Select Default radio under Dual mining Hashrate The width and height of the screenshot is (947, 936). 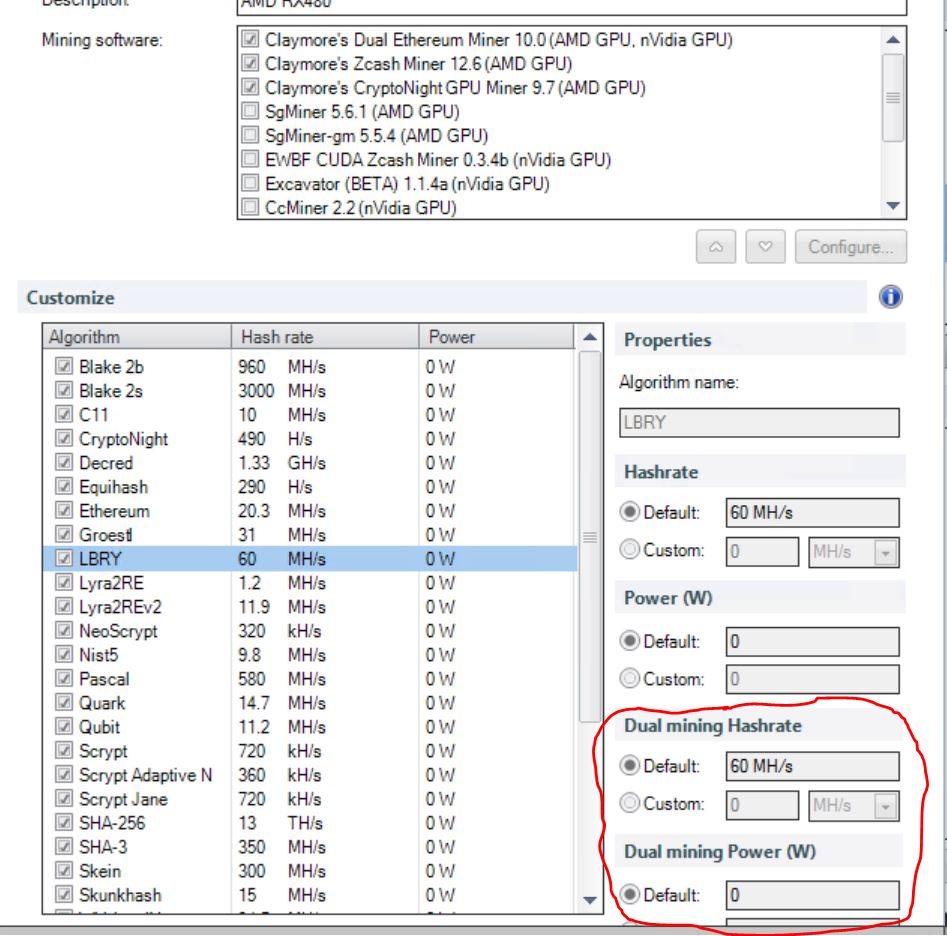[x=629, y=766]
